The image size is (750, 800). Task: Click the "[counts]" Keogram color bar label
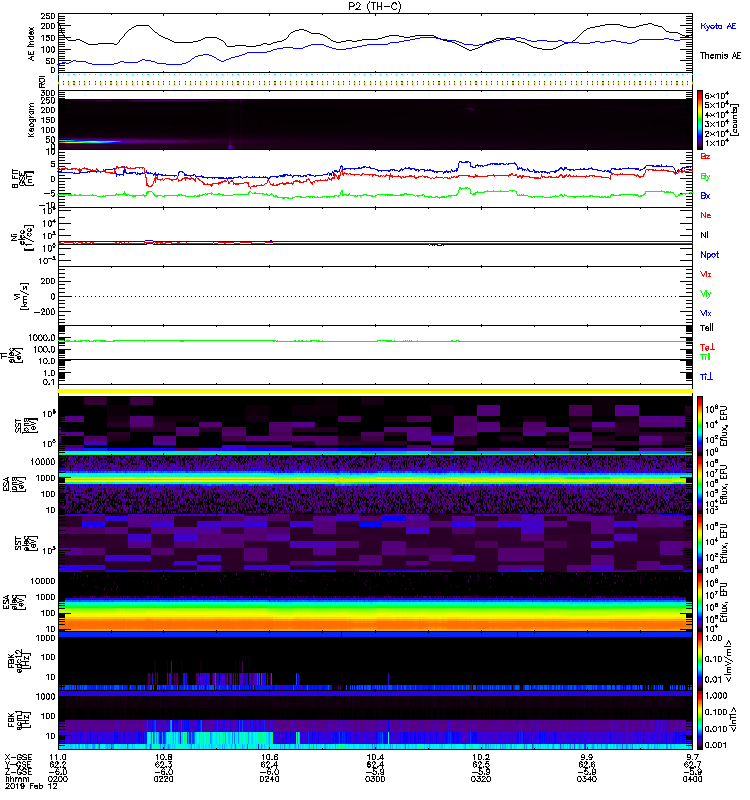[734, 120]
